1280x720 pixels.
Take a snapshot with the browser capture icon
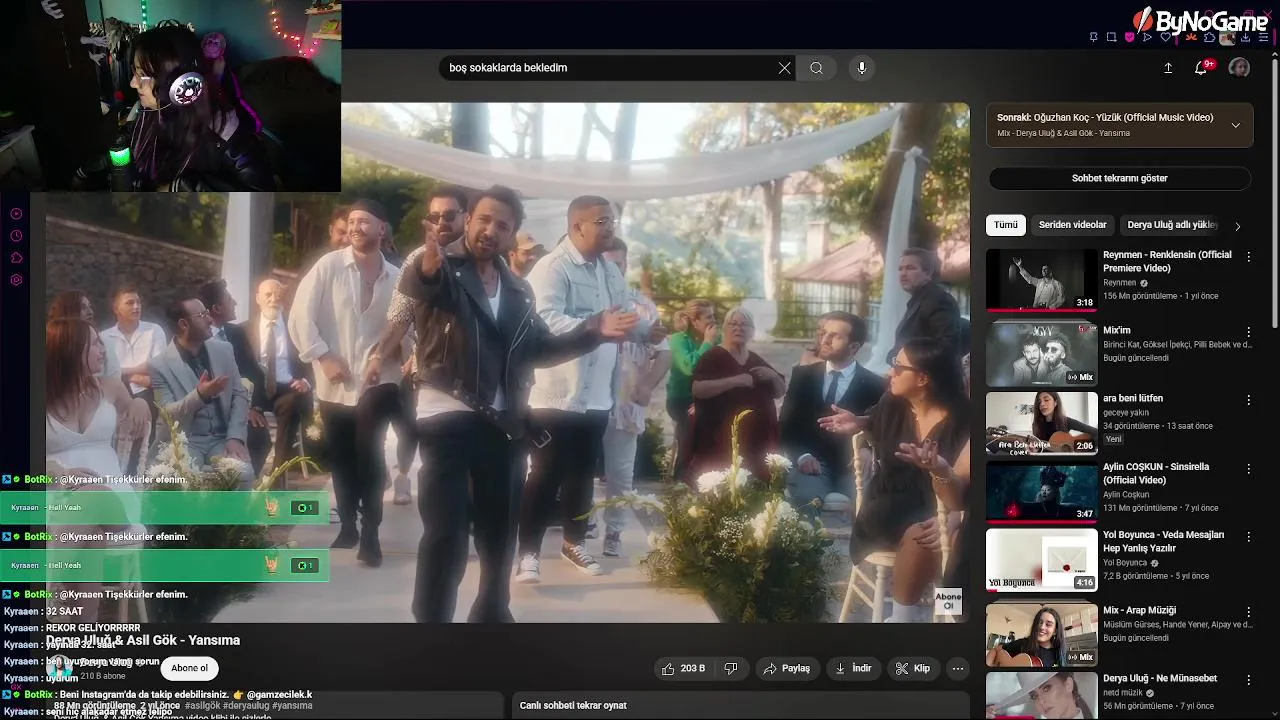(1111, 37)
